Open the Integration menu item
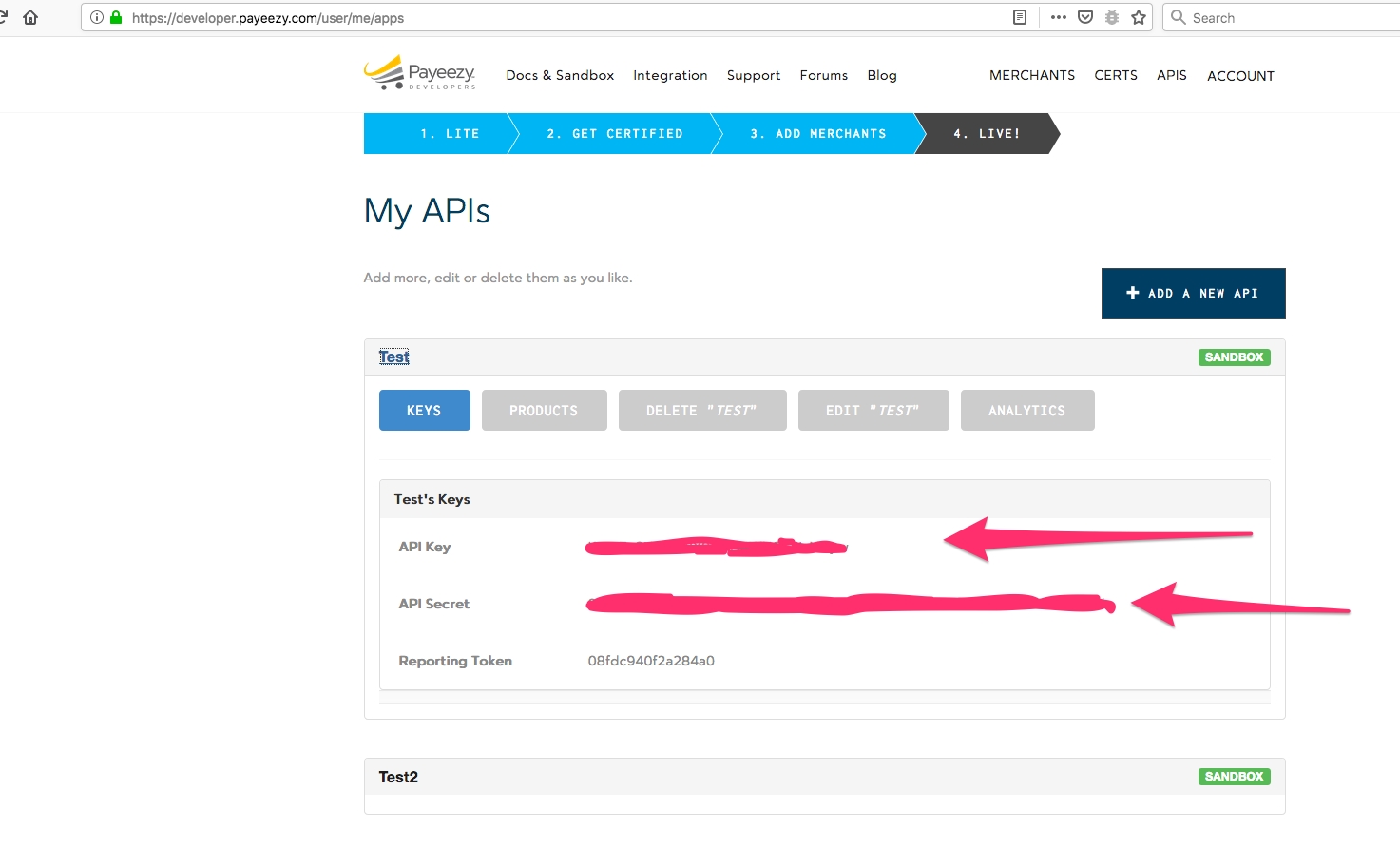 [x=670, y=75]
